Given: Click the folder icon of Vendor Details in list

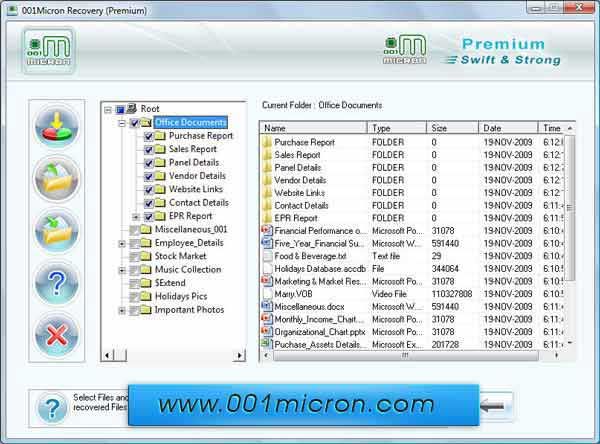Looking at the screenshot, I should 267,180.
